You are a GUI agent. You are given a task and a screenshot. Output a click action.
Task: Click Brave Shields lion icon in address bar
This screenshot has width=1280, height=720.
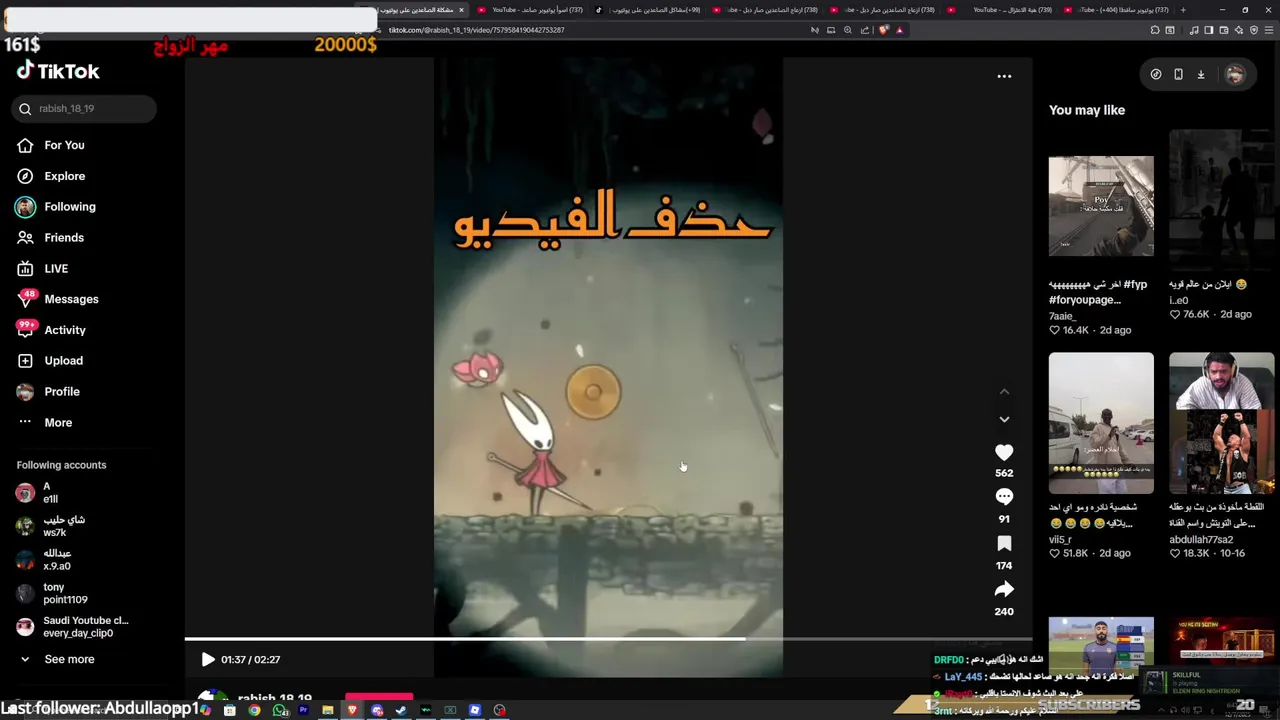coord(884,30)
